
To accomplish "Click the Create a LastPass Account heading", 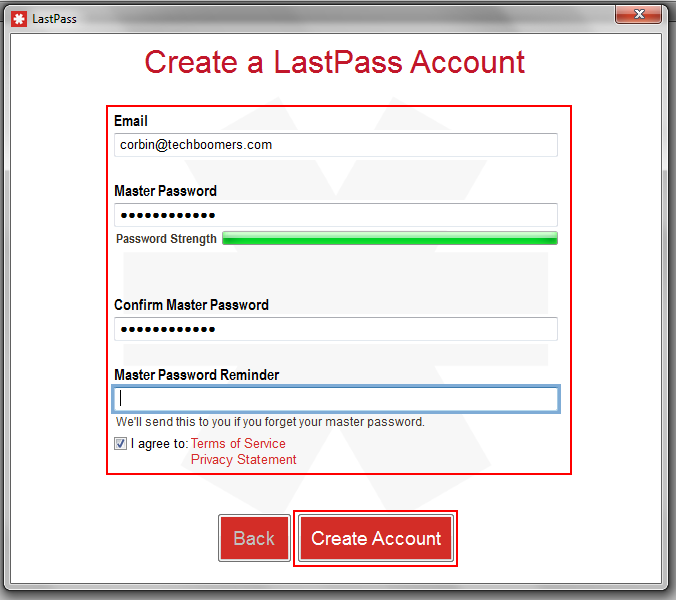I will point(335,62).
